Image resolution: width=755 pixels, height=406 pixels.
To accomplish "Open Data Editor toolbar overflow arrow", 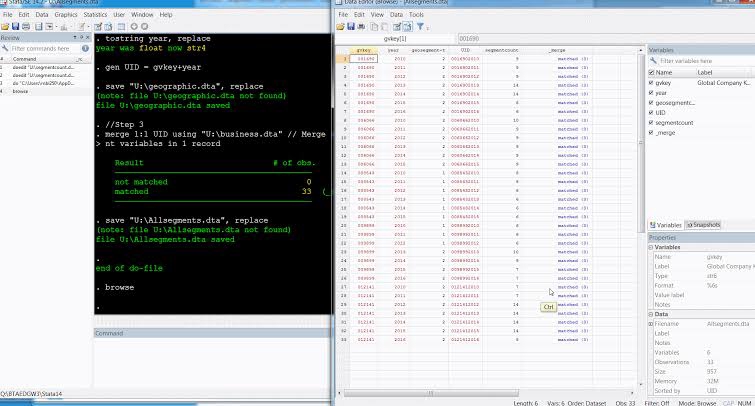I will point(428,28).
